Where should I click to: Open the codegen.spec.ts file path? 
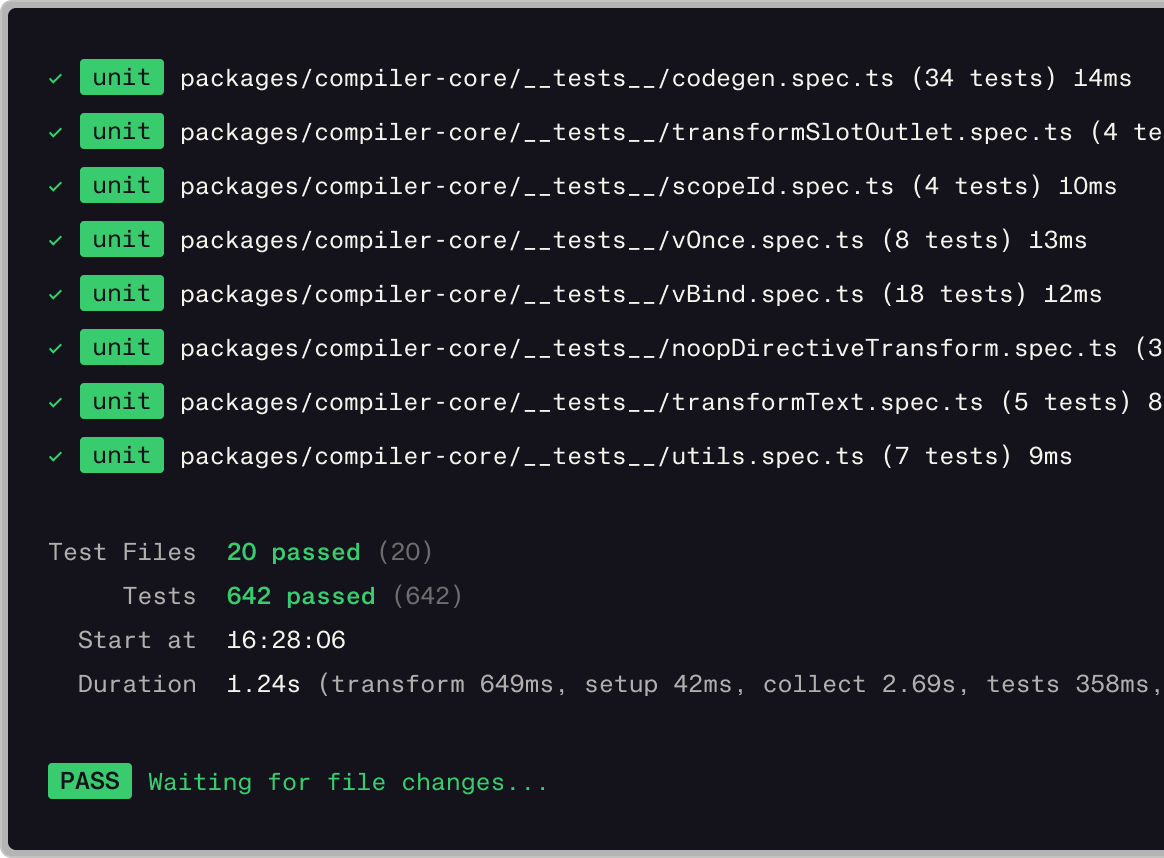click(x=537, y=79)
